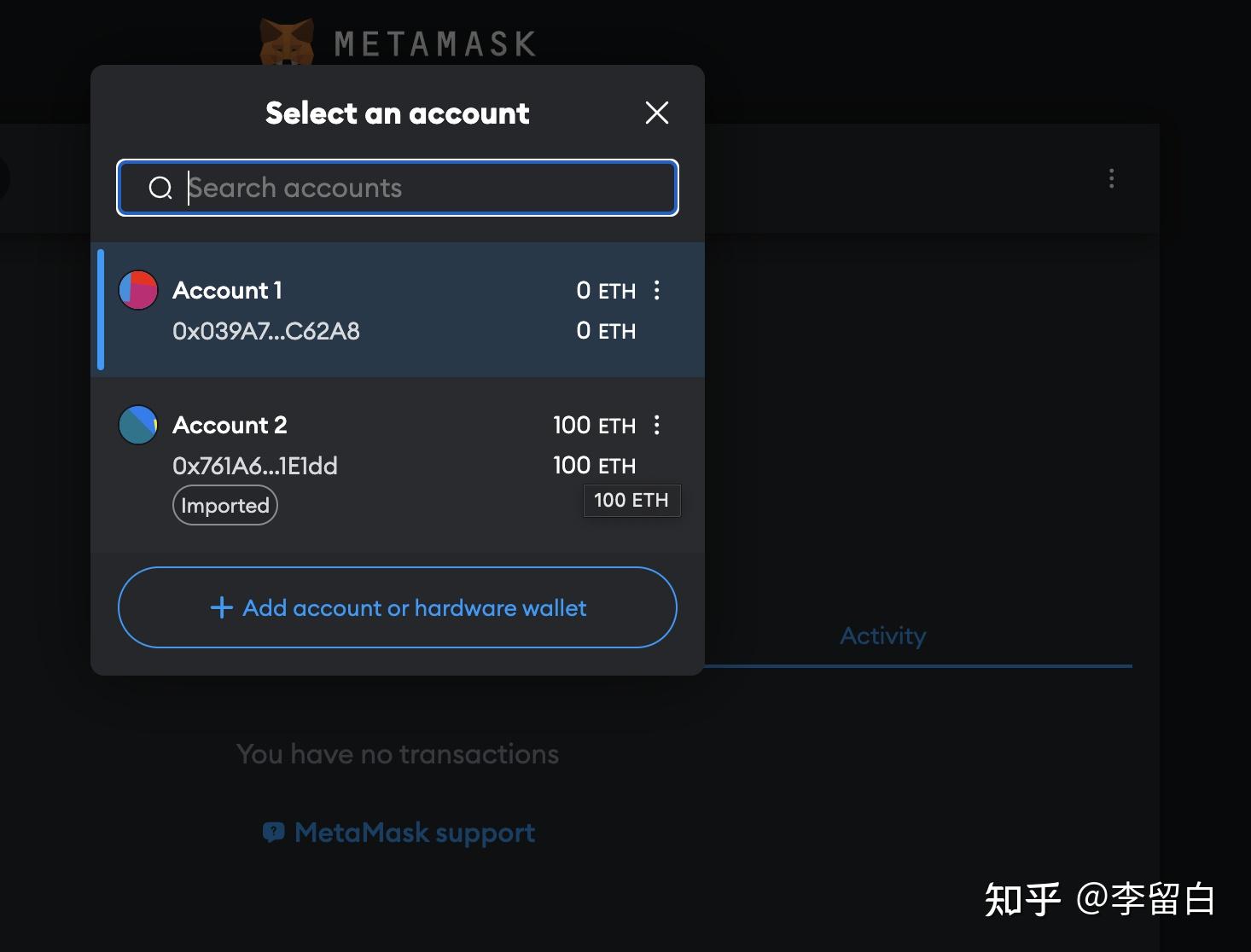Click the search magnifier icon
1251x952 pixels.
pos(160,188)
